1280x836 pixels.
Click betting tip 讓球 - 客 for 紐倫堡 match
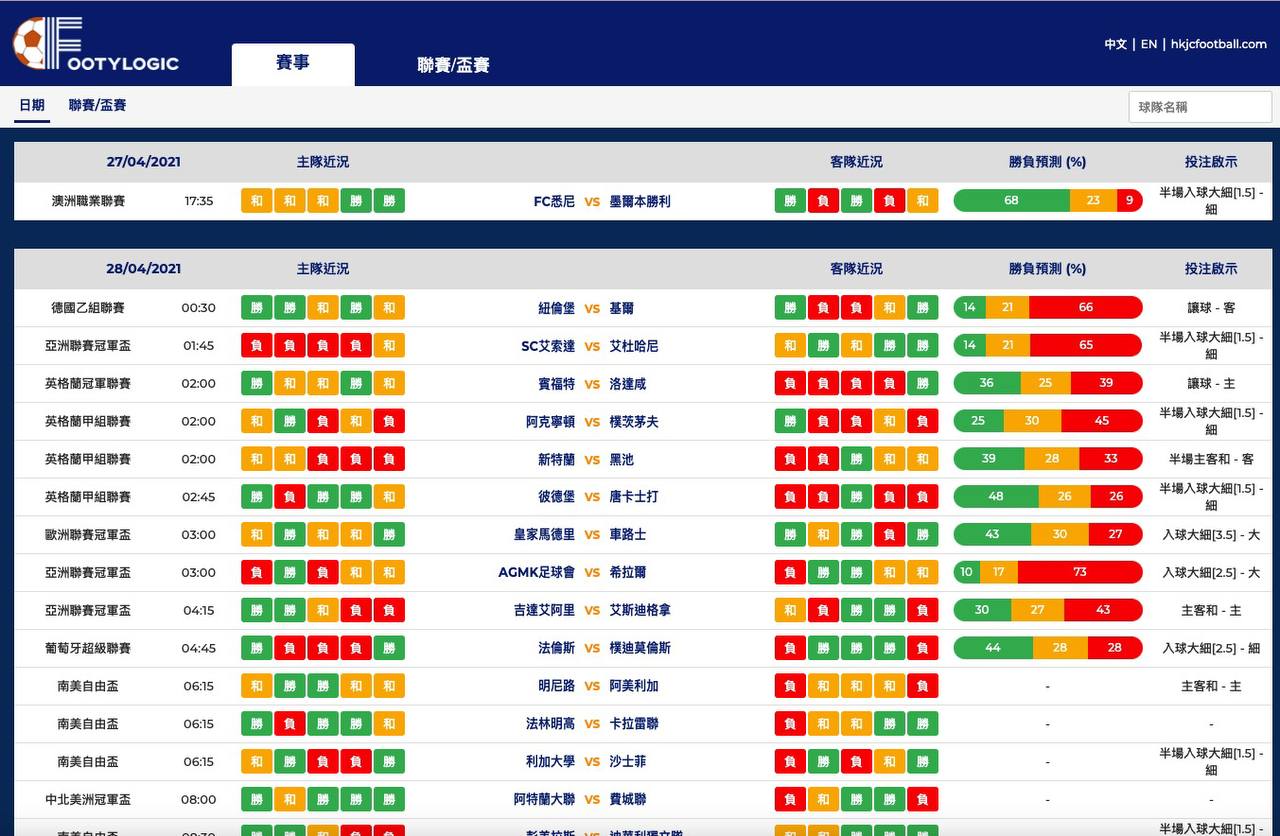(1211, 308)
